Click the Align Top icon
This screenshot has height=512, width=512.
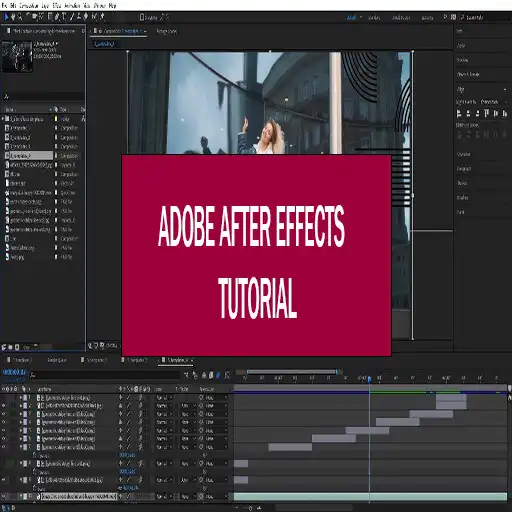point(487,114)
